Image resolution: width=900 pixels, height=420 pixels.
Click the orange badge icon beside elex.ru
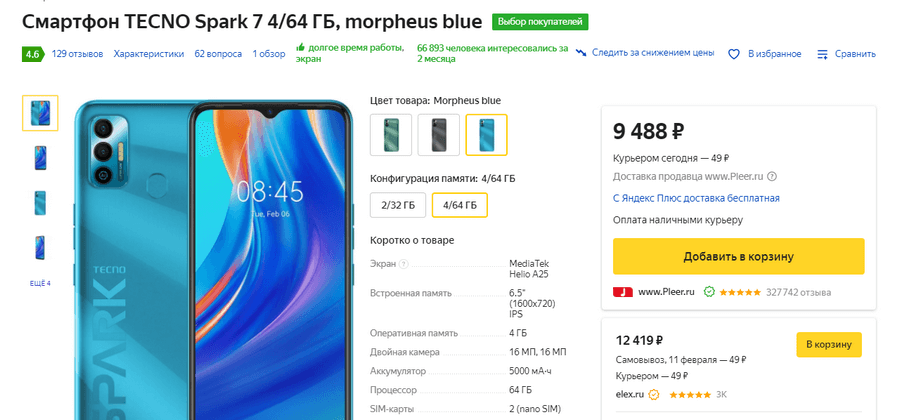[654, 394]
